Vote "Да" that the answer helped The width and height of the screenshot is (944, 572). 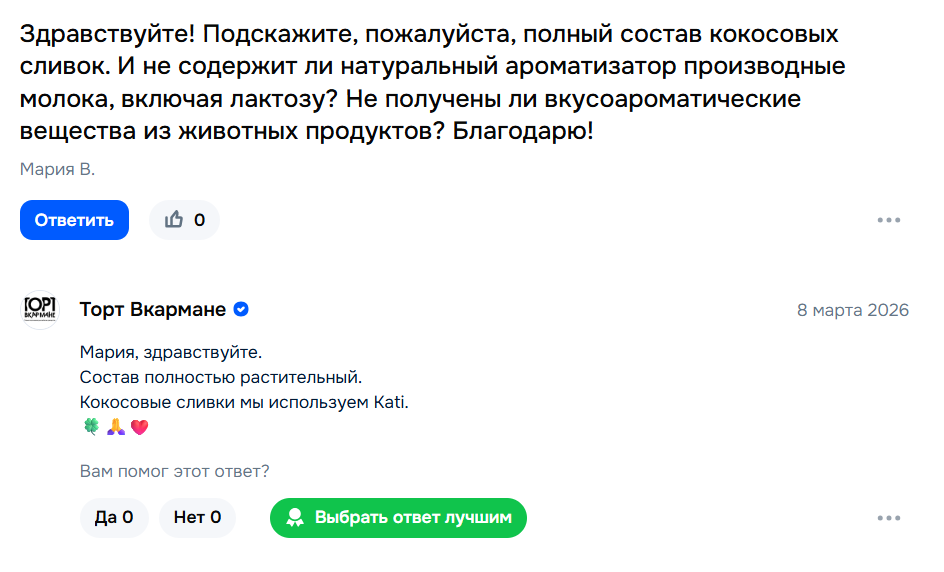click(x=113, y=517)
